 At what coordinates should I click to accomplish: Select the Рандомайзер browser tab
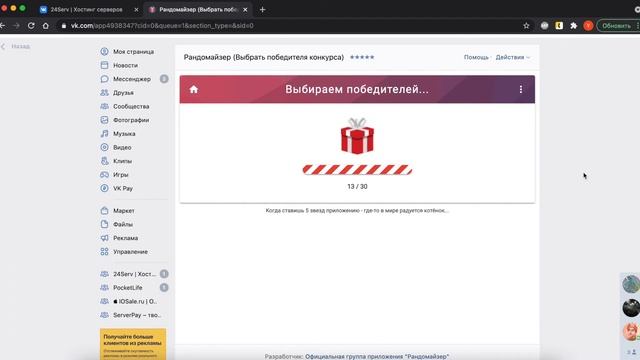(x=198, y=9)
